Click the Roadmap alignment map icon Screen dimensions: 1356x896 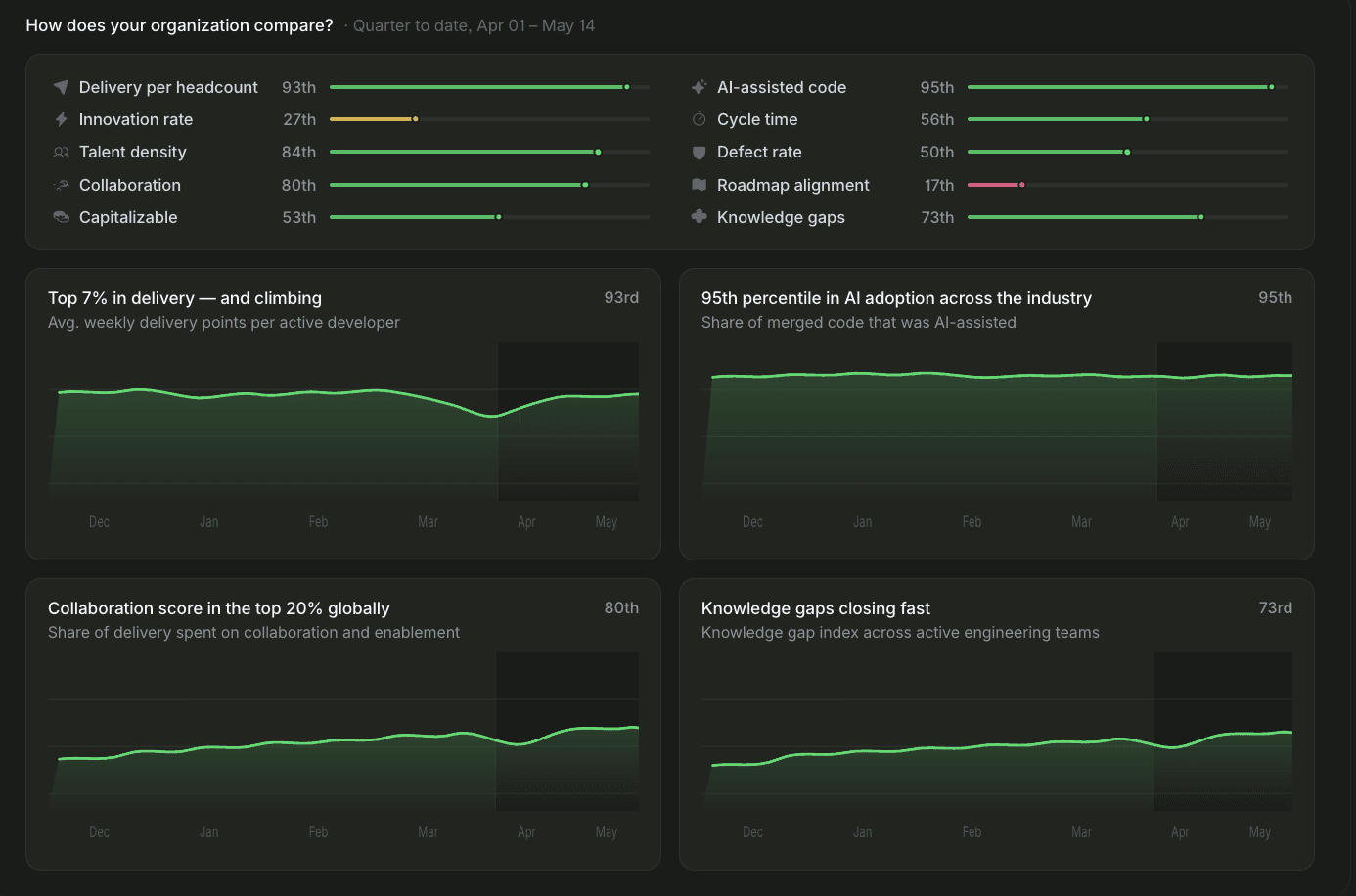699,185
